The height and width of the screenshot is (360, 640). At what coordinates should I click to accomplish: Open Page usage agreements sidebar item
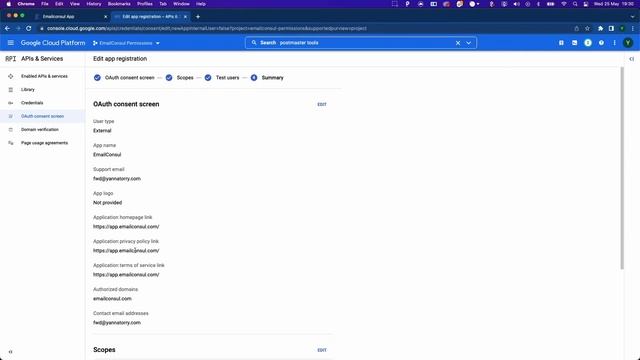(44, 143)
